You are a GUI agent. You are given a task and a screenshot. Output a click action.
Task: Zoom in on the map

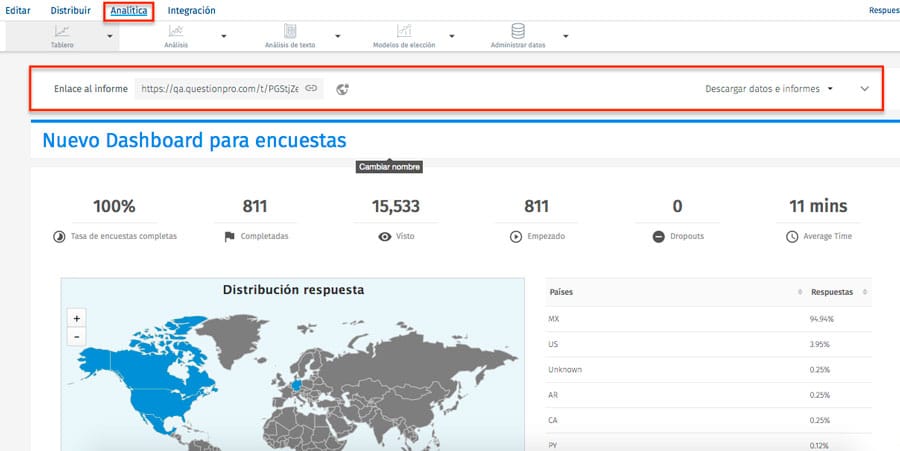(x=76, y=318)
